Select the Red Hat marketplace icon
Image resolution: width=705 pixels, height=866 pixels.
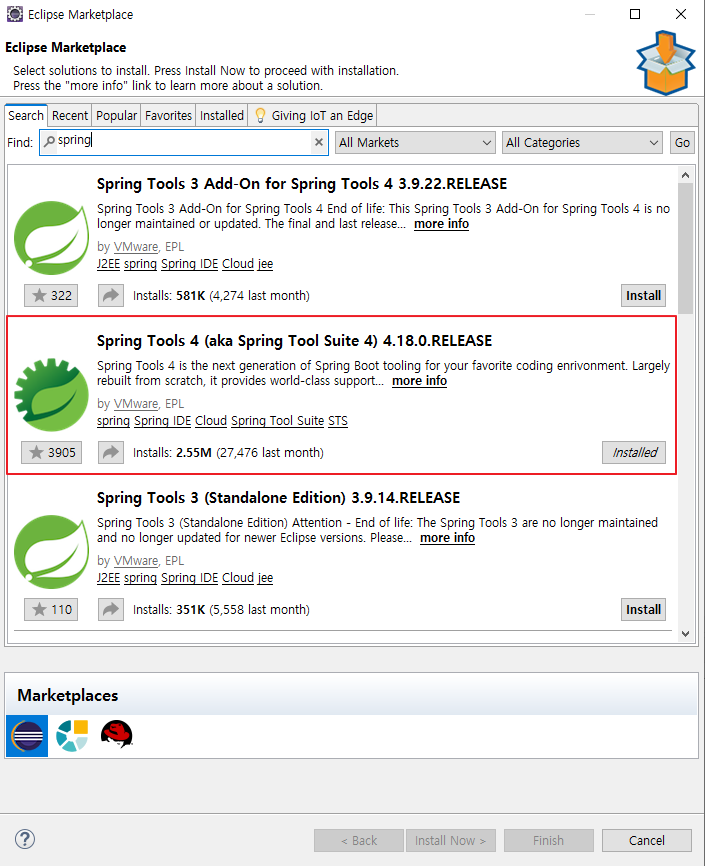coord(117,735)
